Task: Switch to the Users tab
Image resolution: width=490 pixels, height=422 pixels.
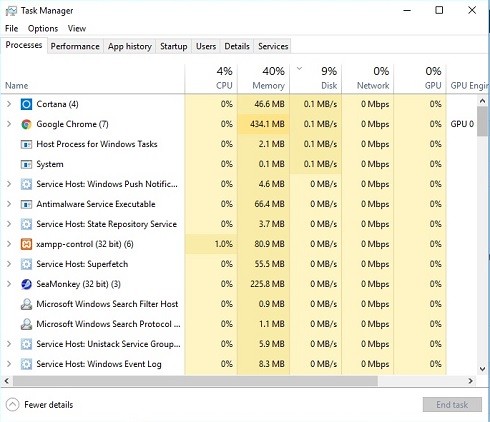Action: [x=206, y=46]
